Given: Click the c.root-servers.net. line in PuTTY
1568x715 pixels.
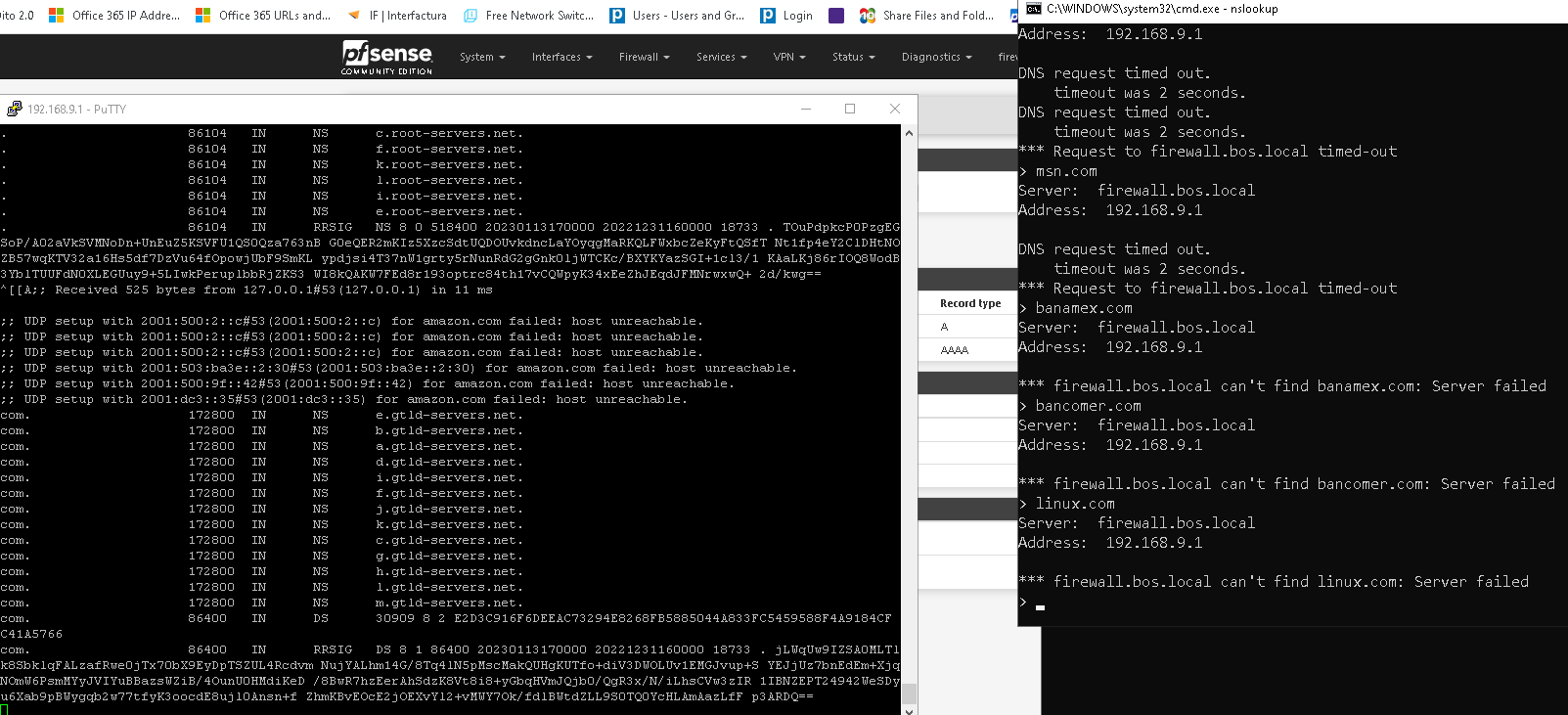Looking at the screenshot, I should tap(262, 133).
